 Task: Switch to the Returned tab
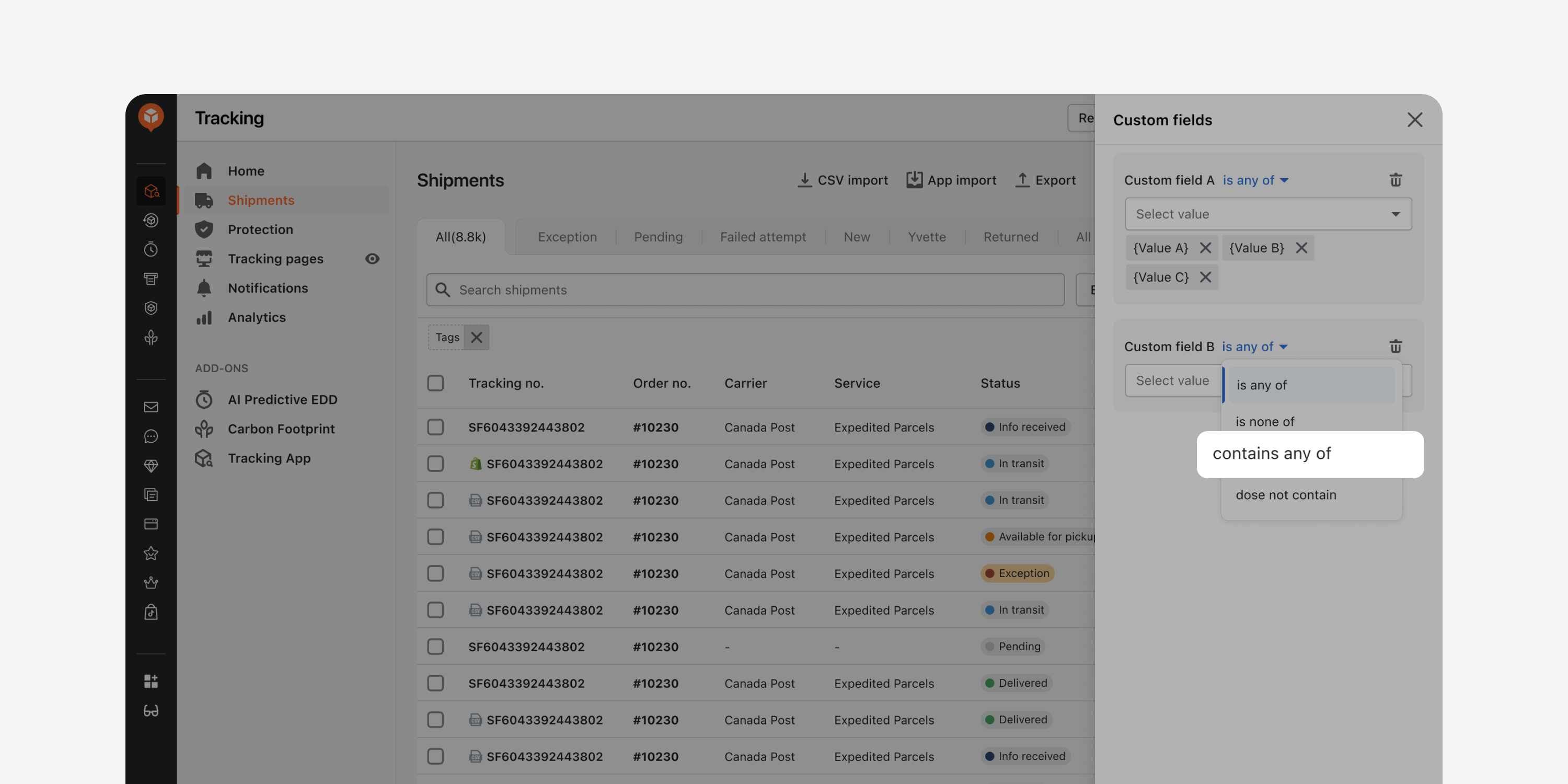coord(1010,237)
